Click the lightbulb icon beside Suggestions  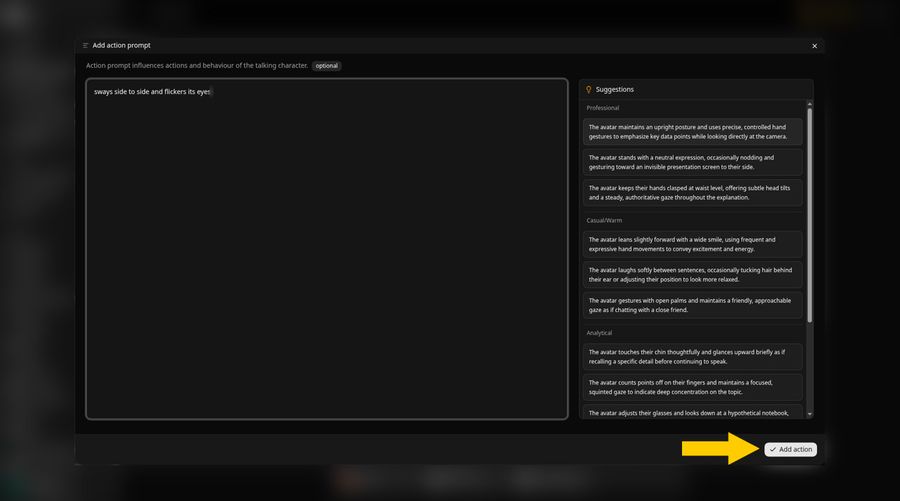click(x=588, y=90)
